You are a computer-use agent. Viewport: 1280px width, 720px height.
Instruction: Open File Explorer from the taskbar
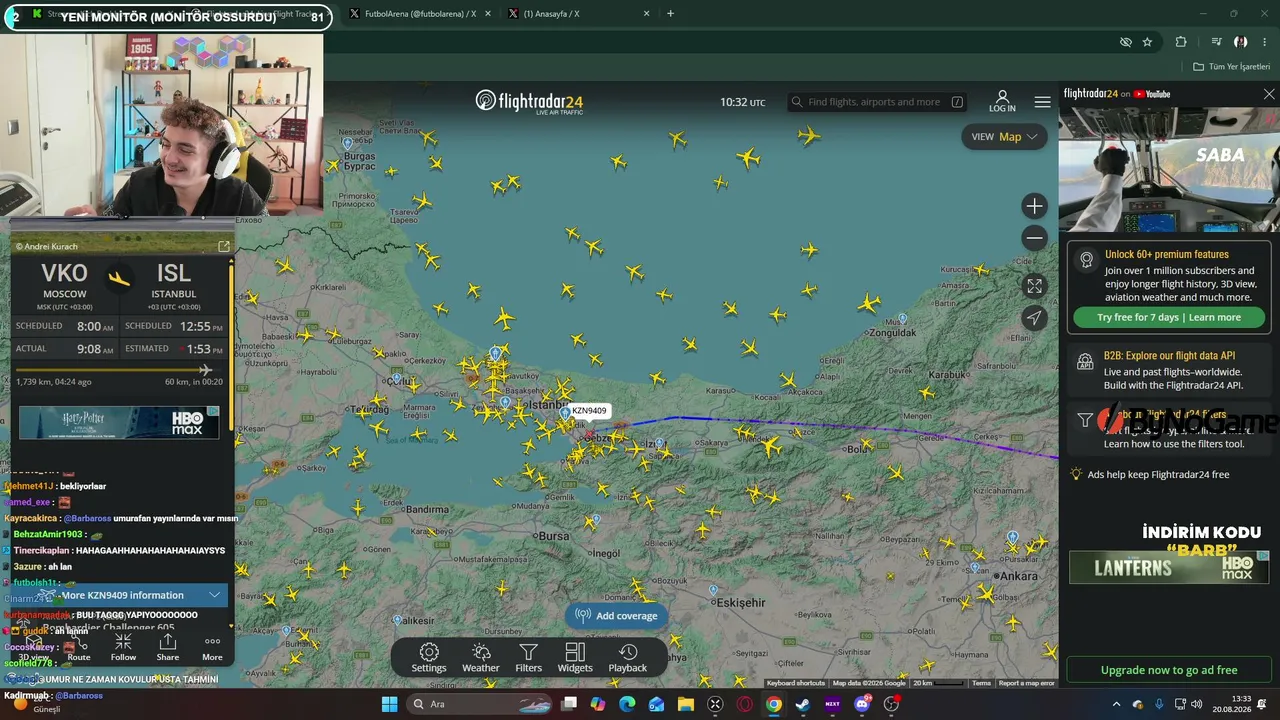[x=686, y=704]
